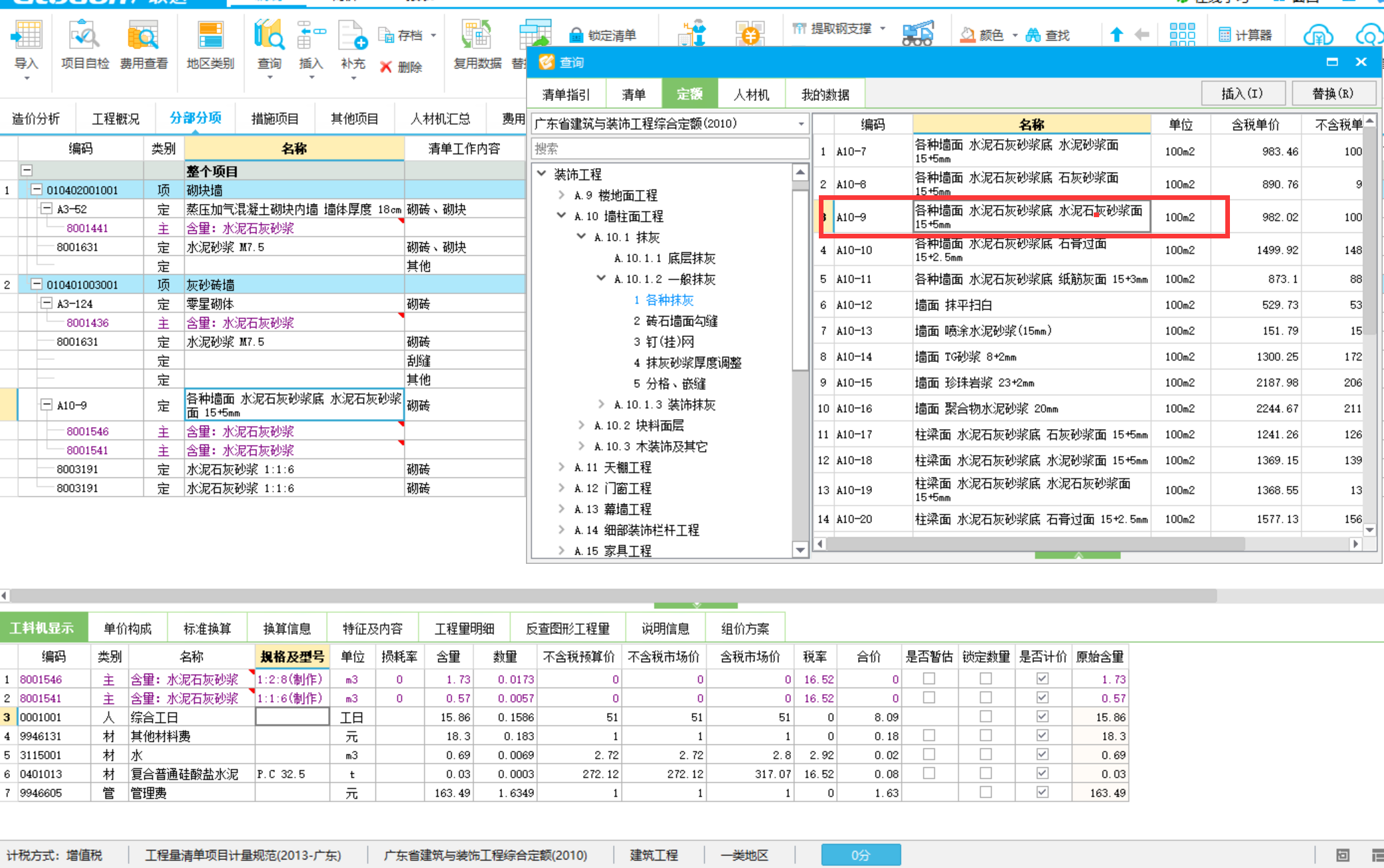The height and width of the screenshot is (868, 1384).
Task: Collapse row 010402001001 in the list
Action: click(x=37, y=190)
